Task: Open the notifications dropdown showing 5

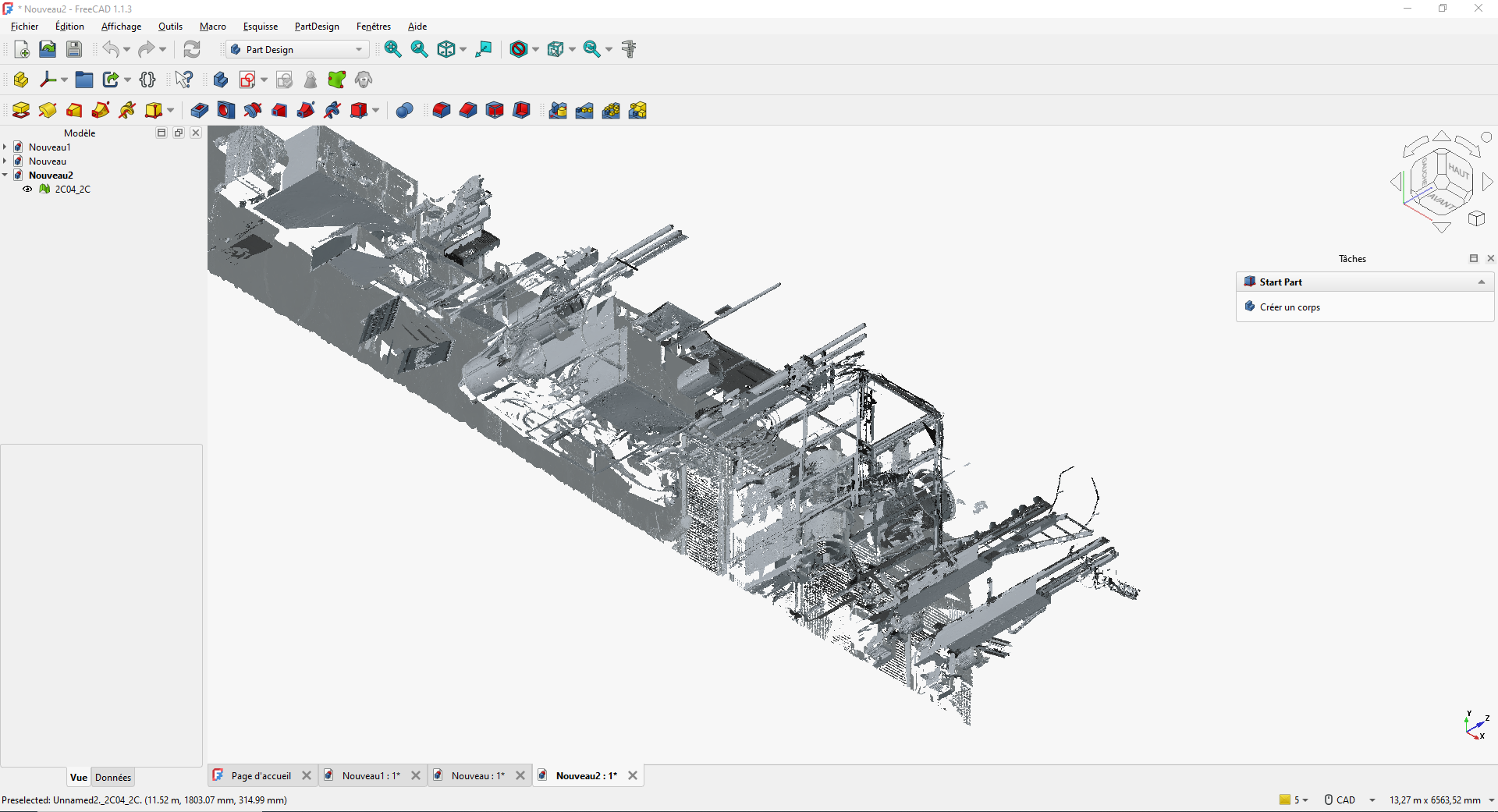Action: (1294, 800)
